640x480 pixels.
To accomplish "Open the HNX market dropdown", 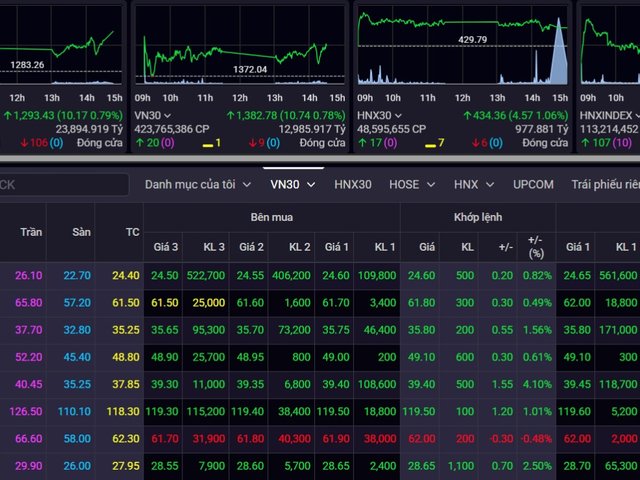I will point(473,185).
